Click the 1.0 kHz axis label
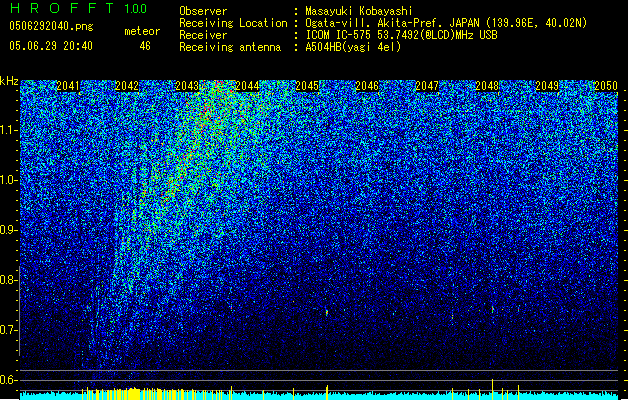This screenshot has width=629, height=400. coord(8,180)
